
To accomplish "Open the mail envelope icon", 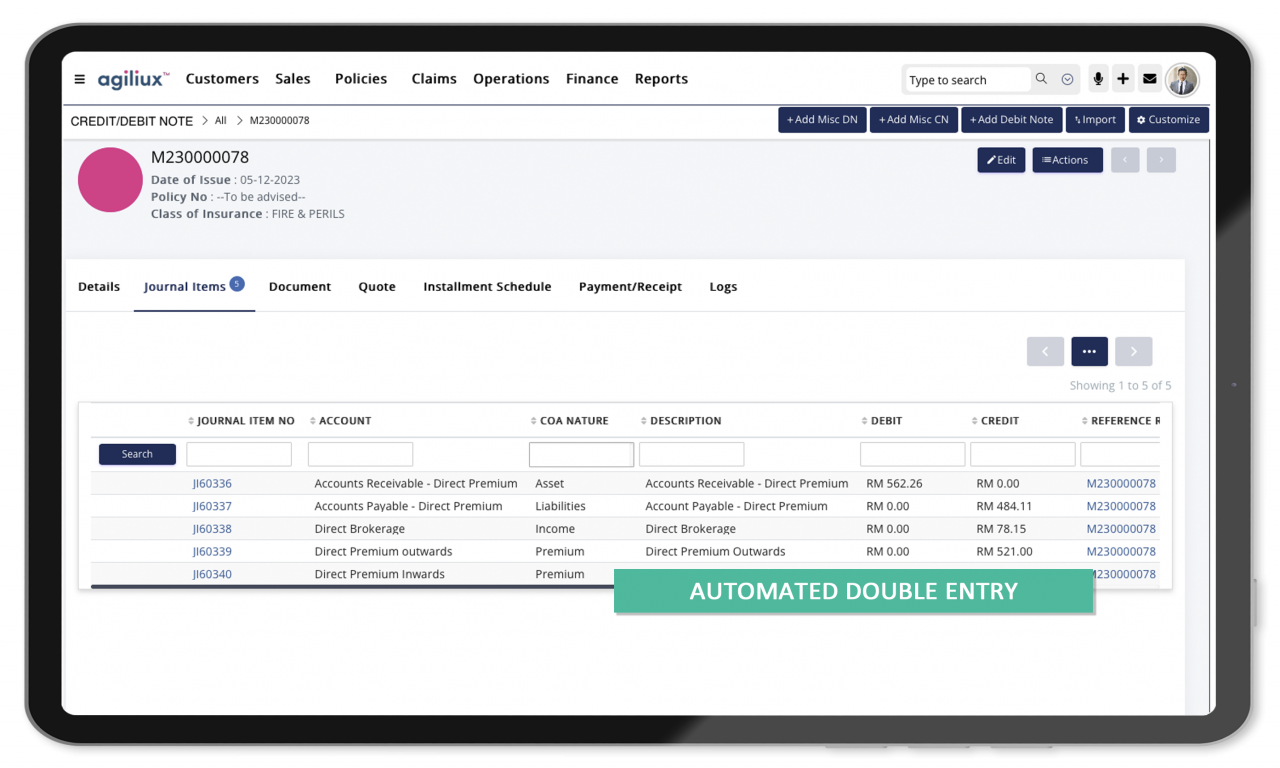I will (1149, 79).
